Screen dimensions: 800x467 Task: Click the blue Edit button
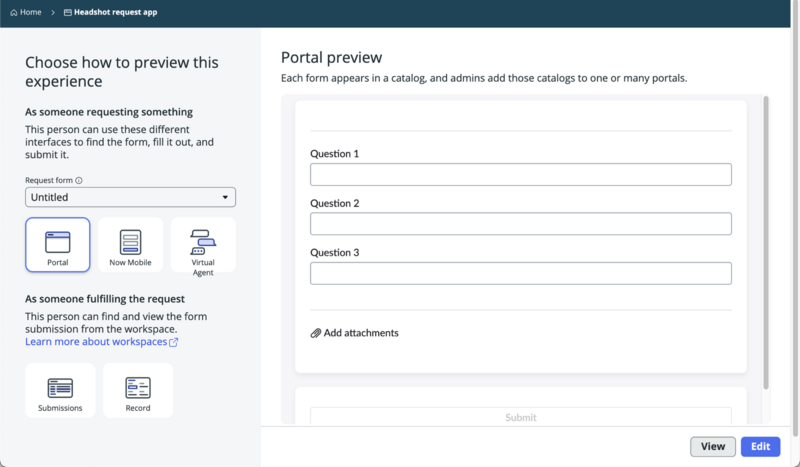coord(760,447)
